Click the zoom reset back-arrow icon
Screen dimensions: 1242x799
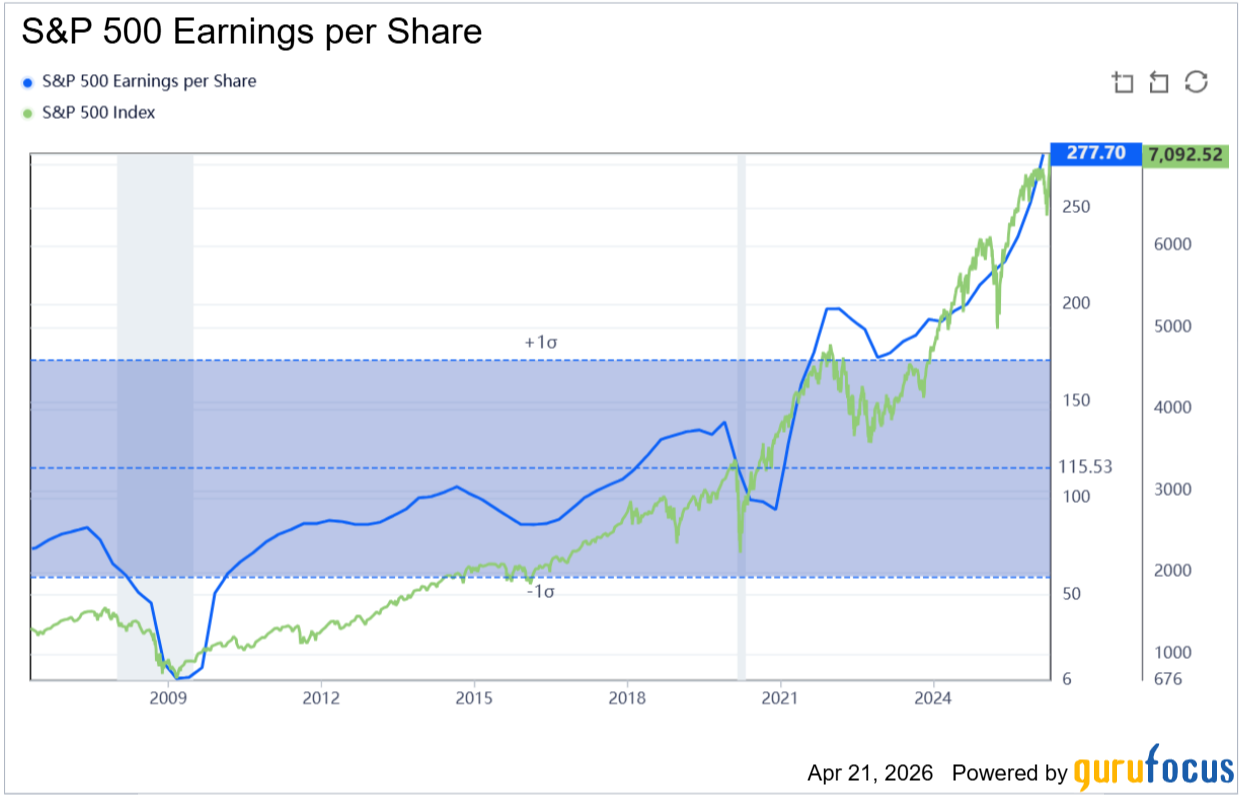pyautogui.click(x=1159, y=83)
